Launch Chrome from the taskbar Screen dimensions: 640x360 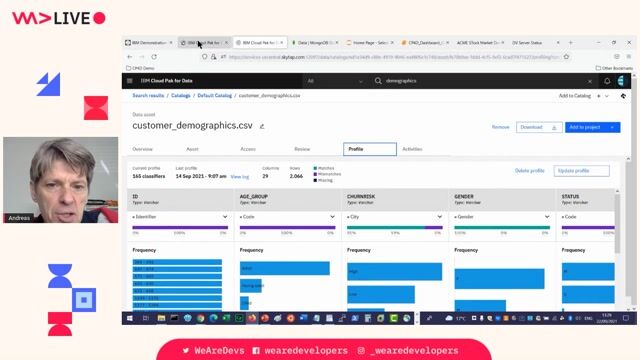click(x=200, y=318)
